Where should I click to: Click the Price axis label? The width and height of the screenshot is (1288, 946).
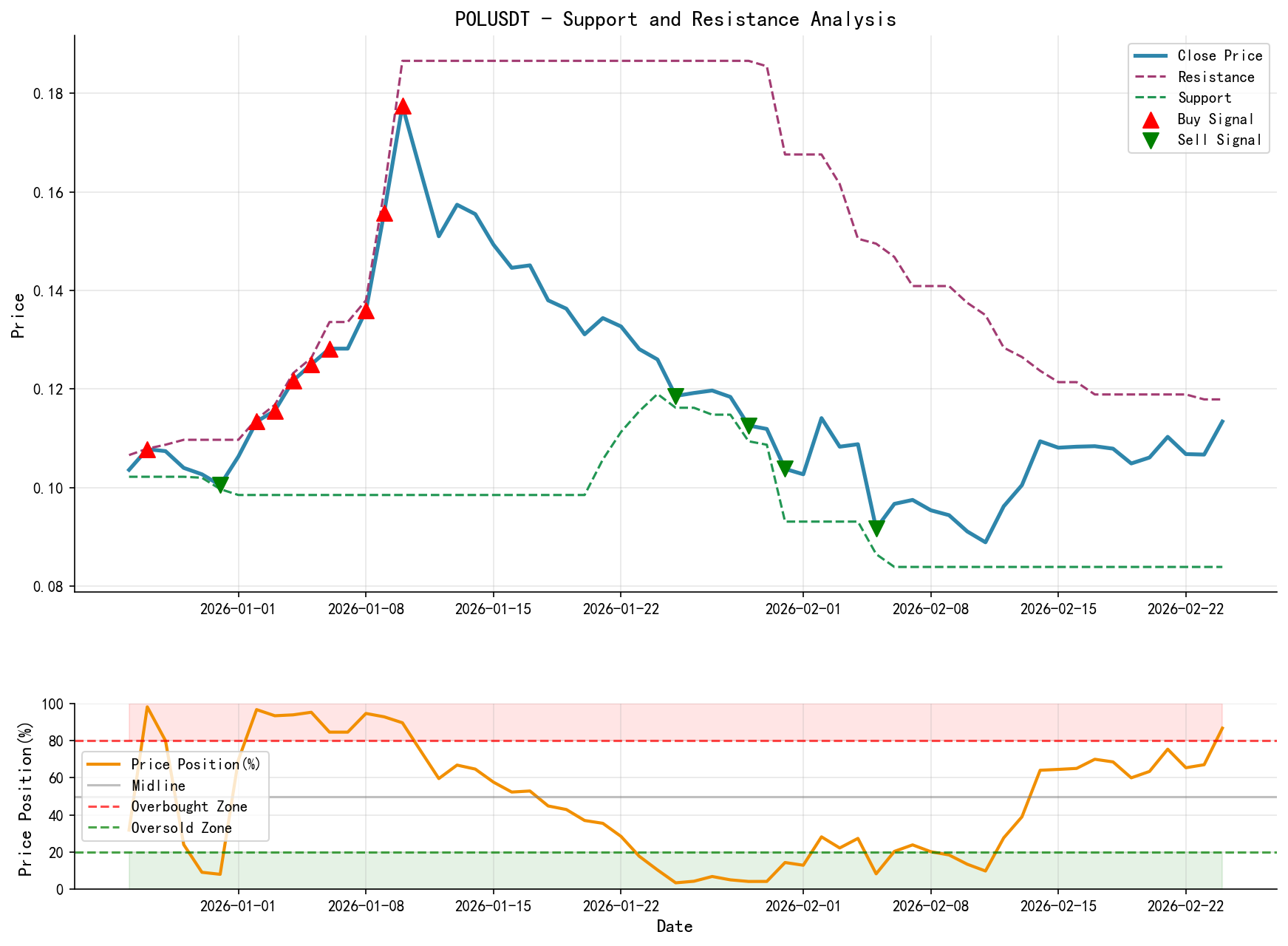click(18, 316)
